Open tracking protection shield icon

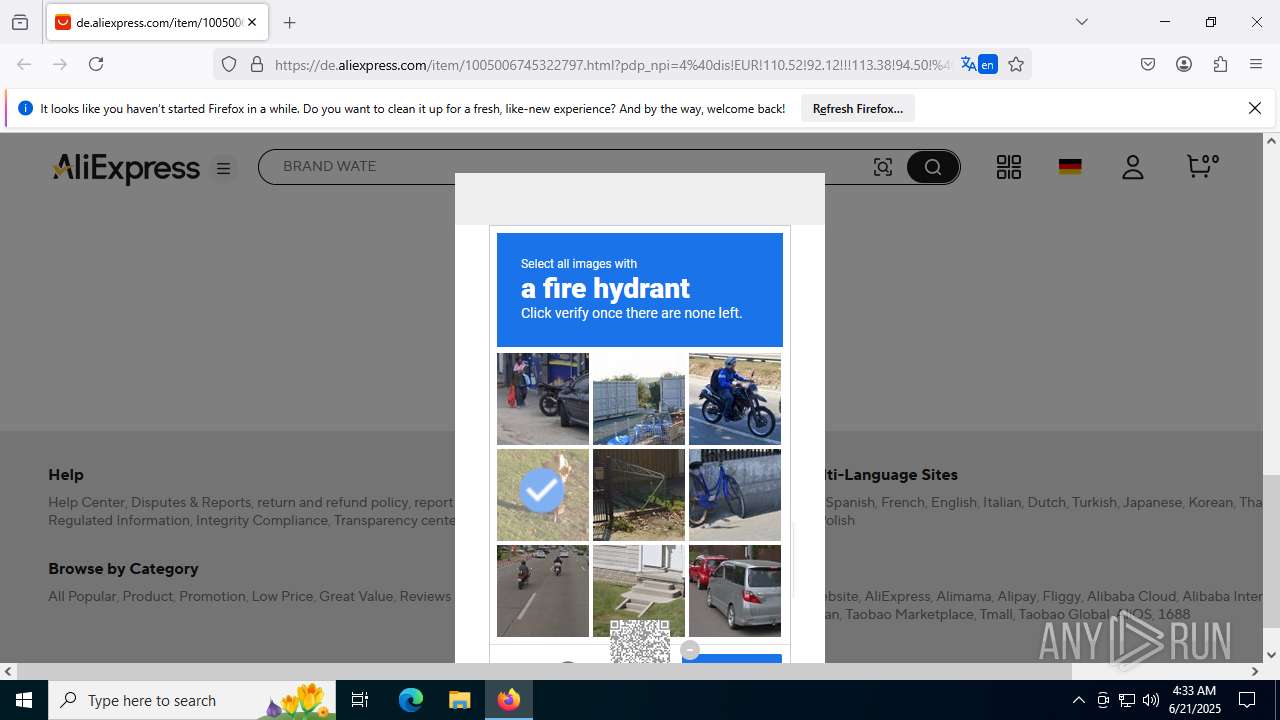click(x=229, y=64)
